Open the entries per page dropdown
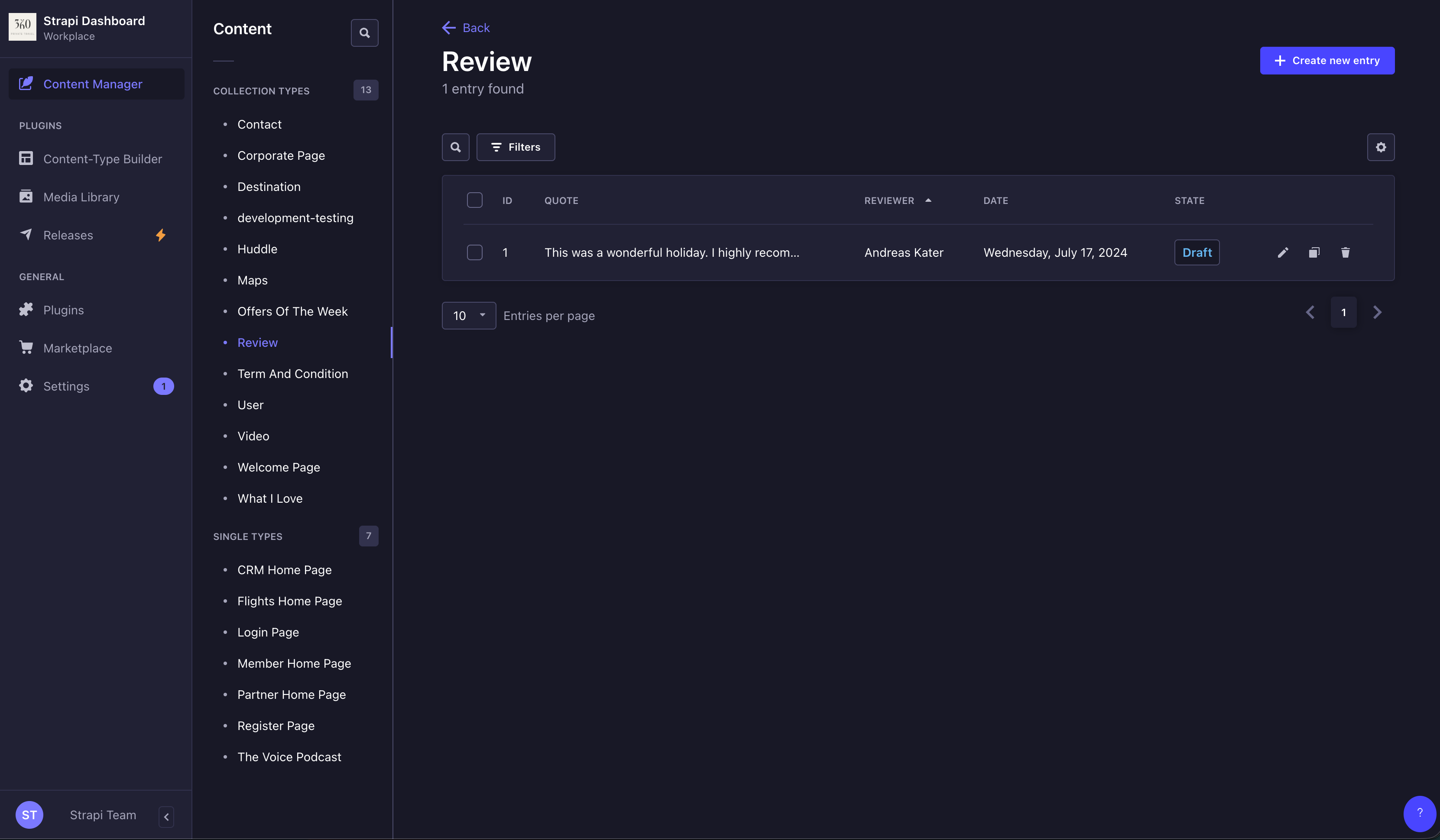This screenshot has height=840, width=1440. tap(469, 316)
